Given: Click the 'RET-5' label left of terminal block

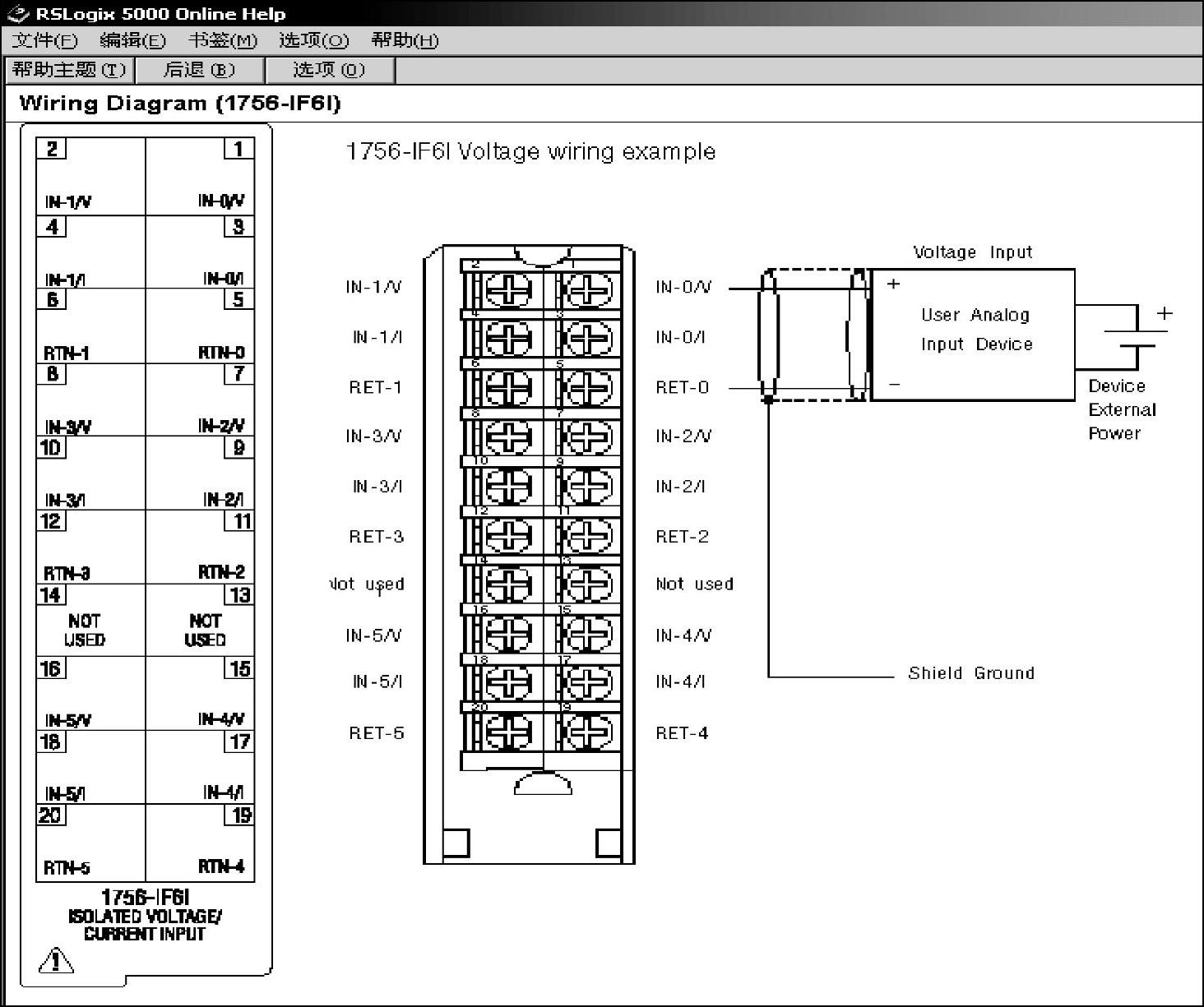Looking at the screenshot, I should pyautogui.click(x=377, y=733).
